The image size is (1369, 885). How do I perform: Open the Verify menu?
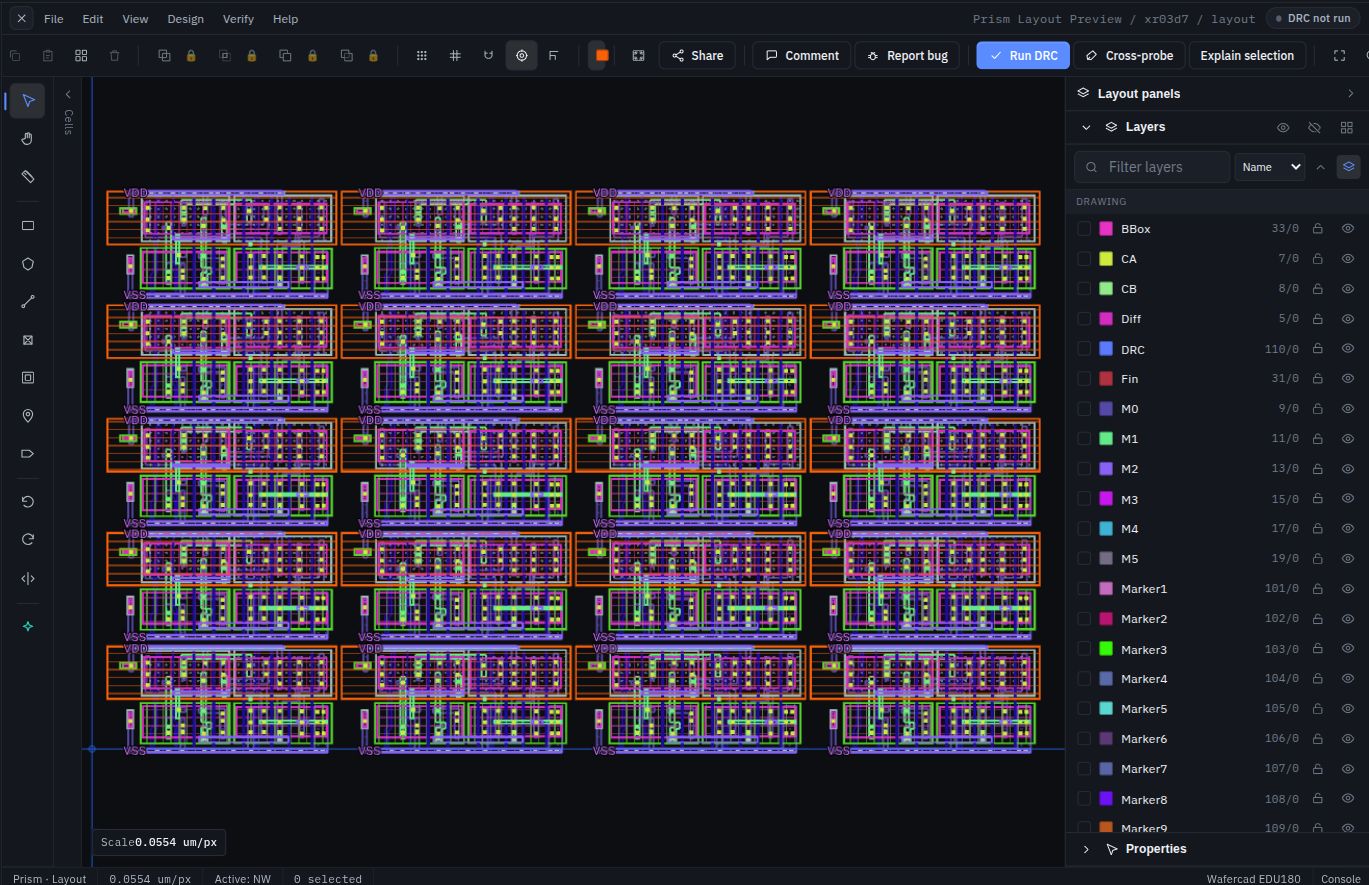click(238, 19)
